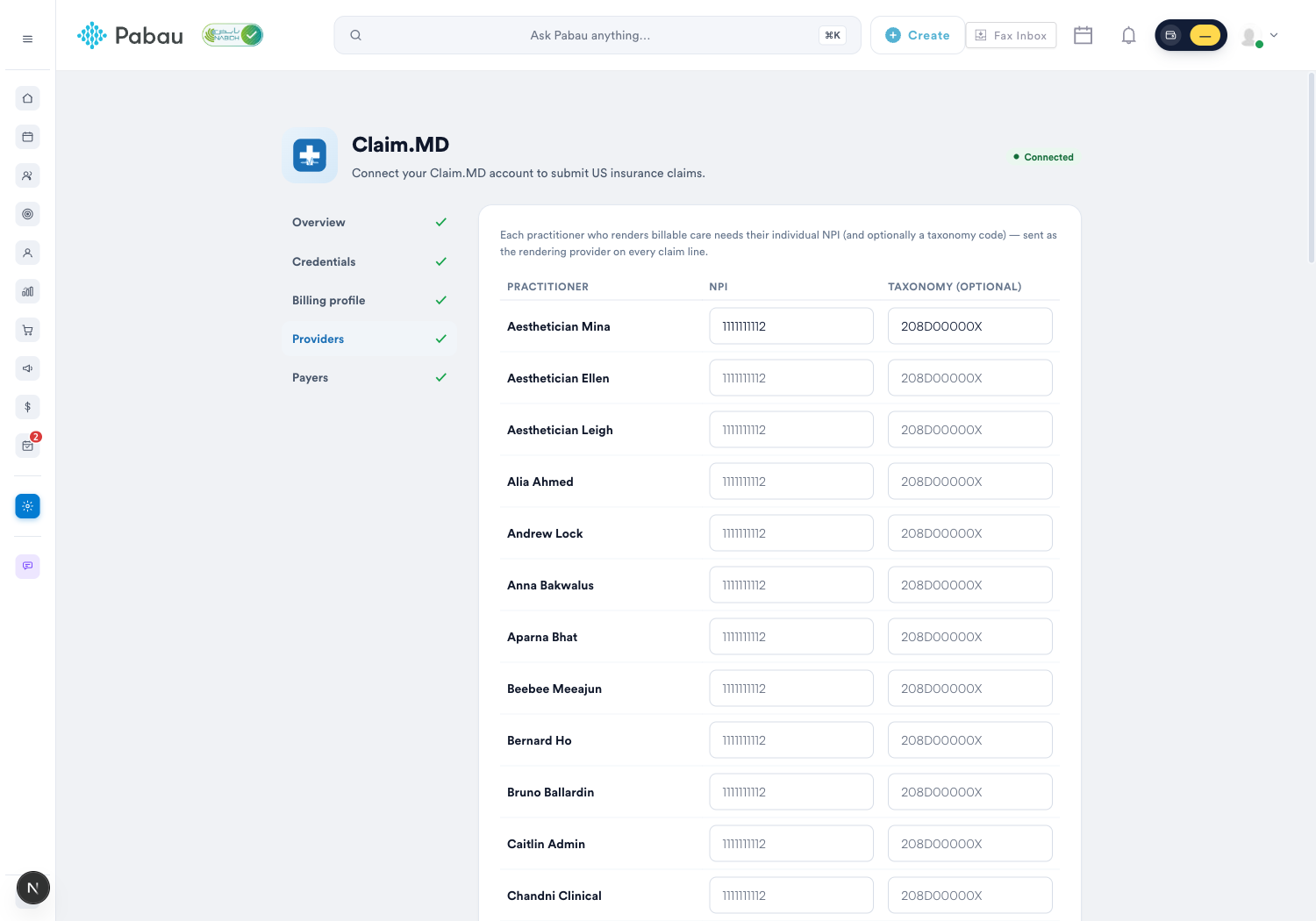
Task: Open the shopping cart sidebar icon
Action: coord(27,330)
